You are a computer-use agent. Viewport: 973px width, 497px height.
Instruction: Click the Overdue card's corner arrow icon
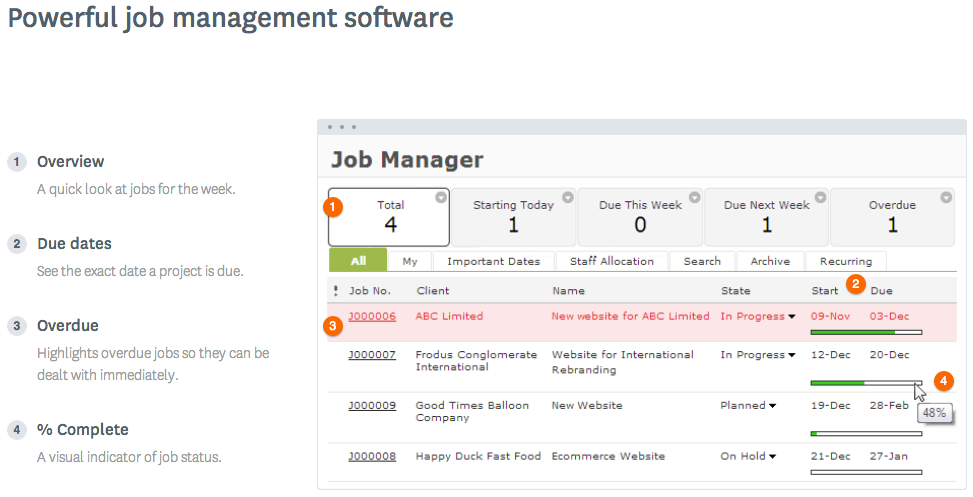click(x=946, y=198)
